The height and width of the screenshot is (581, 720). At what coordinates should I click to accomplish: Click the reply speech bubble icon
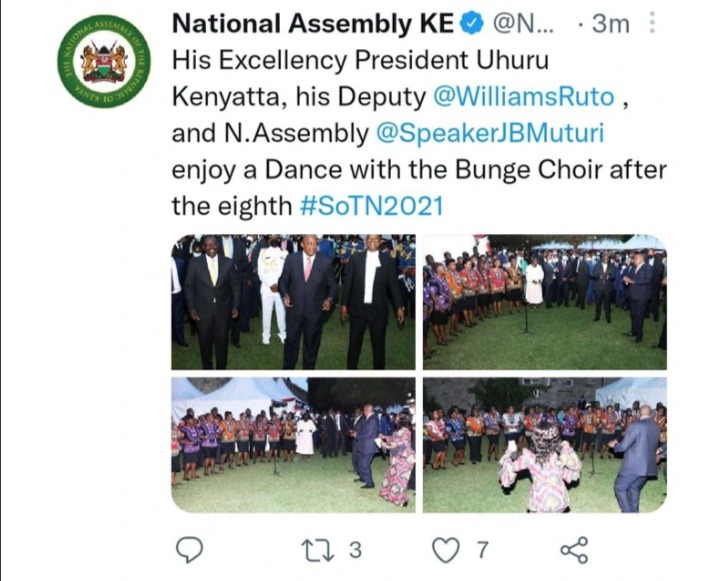[190, 549]
